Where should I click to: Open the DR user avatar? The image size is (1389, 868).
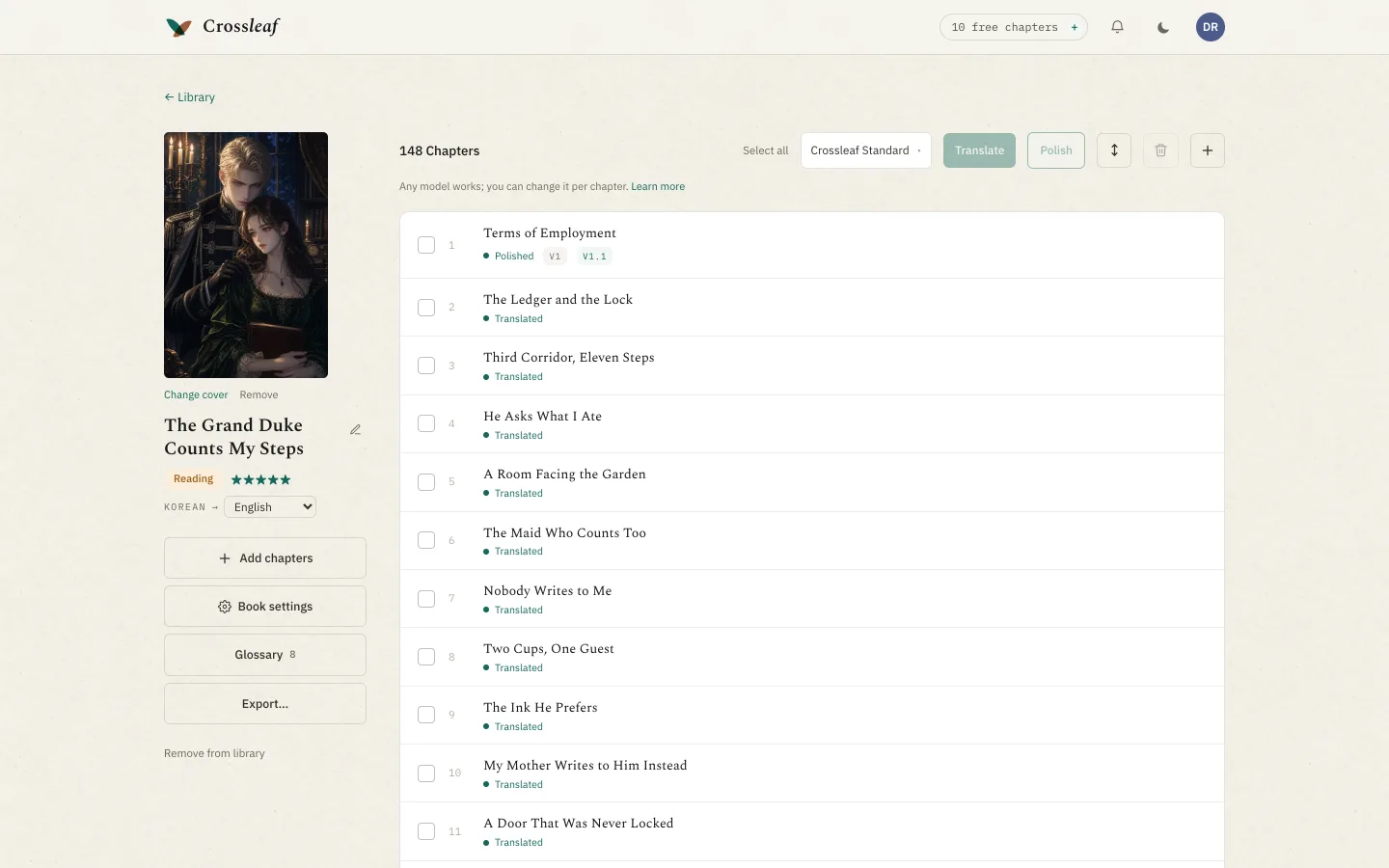(x=1210, y=27)
